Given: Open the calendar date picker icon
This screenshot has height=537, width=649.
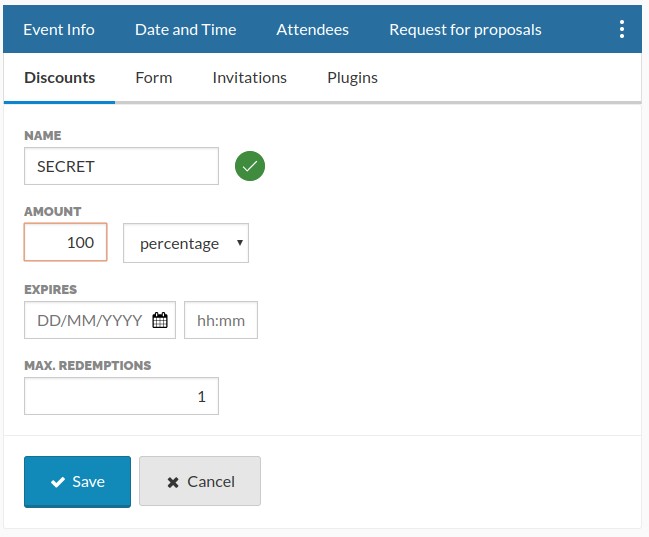Looking at the screenshot, I should [160, 320].
